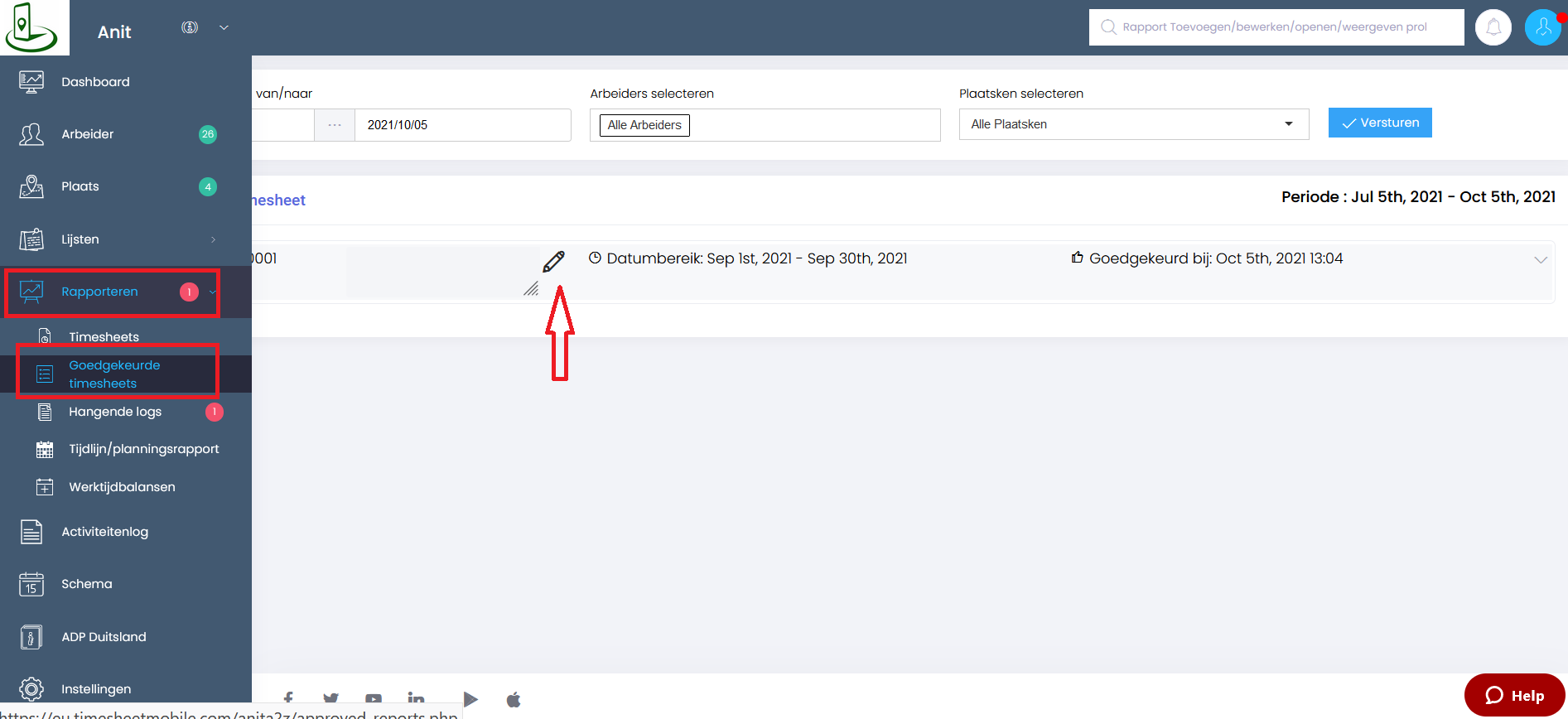Open the Help chat button
The image size is (1568, 719).
coord(1514,695)
